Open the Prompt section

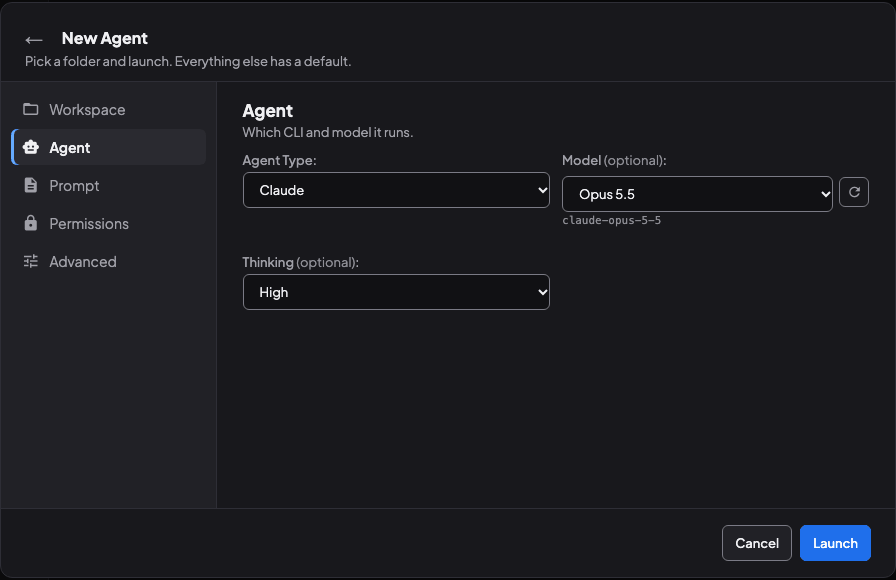[109, 185]
